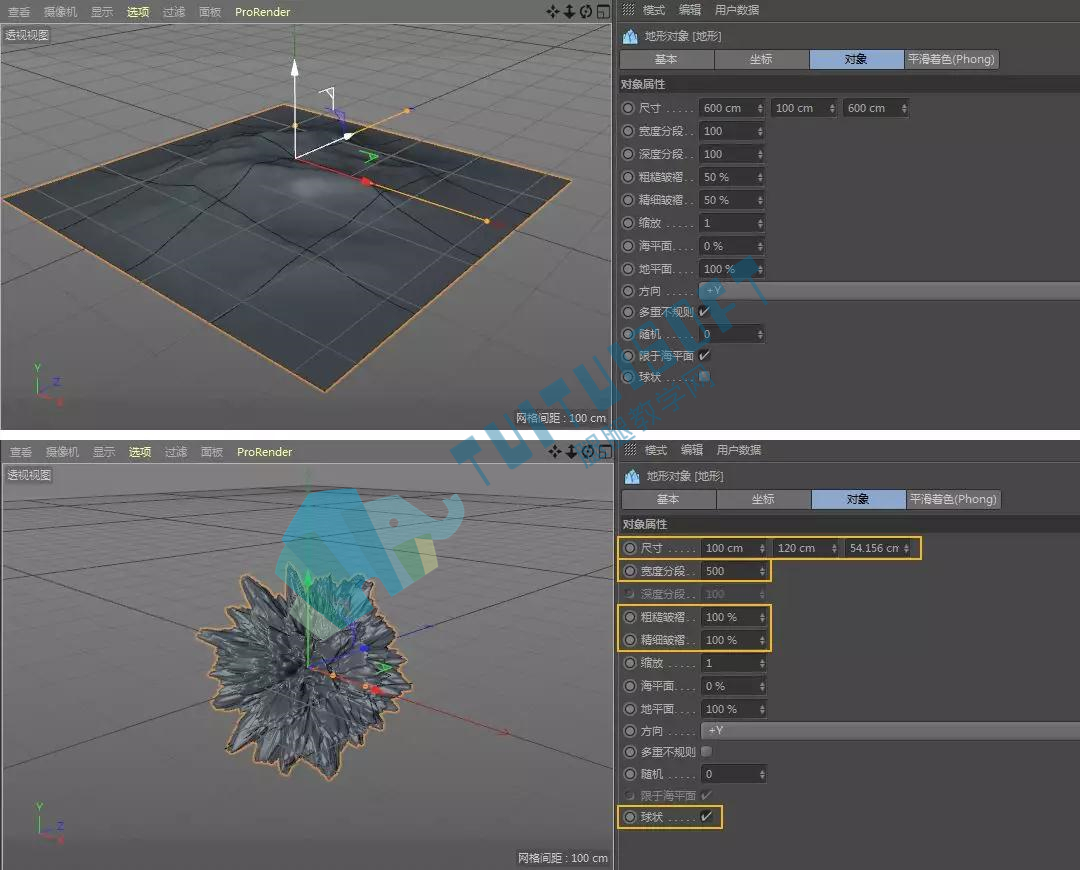The width and height of the screenshot is (1080, 870).
Task: Open the 方向 +Y dropdown in the lower panel
Action: (890, 731)
